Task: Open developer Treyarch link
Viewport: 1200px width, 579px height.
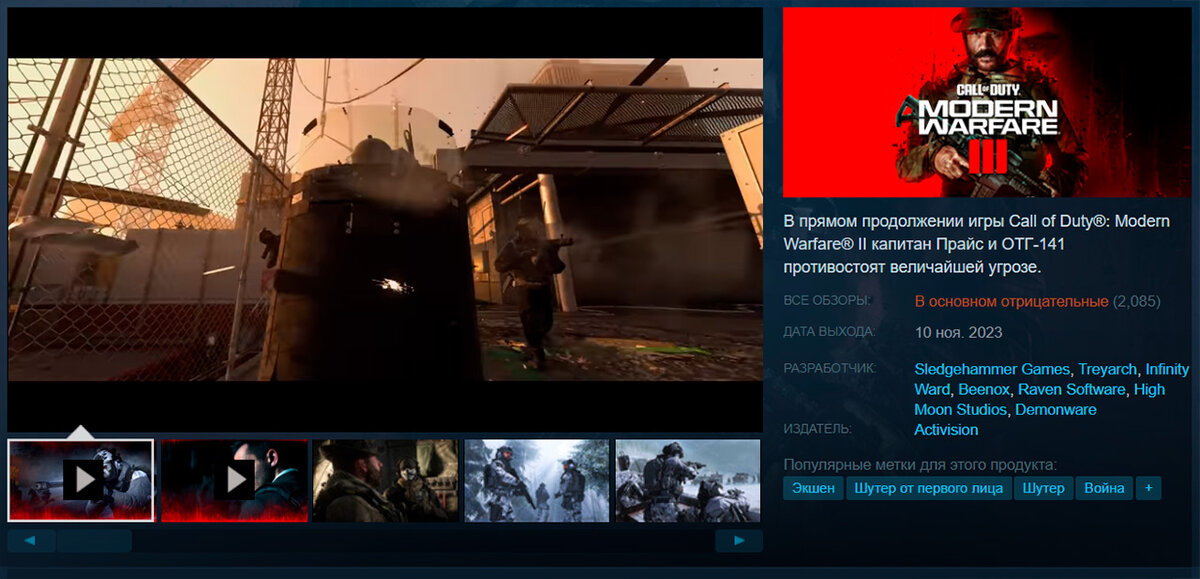Action: click(x=1107, y=369)
